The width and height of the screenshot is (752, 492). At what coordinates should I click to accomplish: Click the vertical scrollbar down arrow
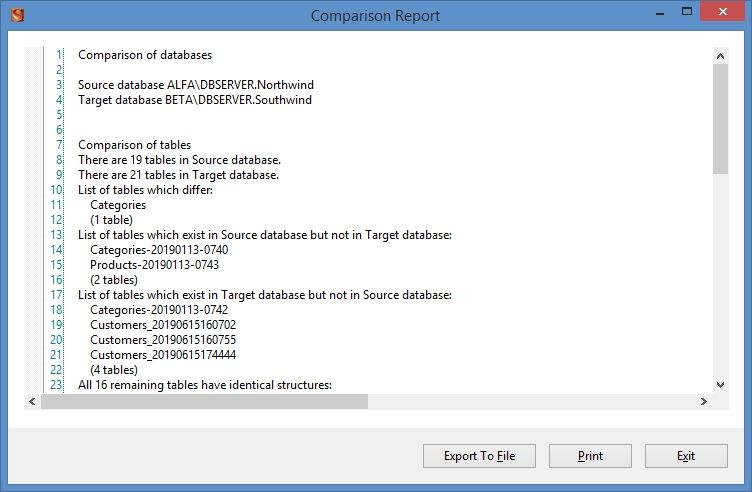click(x=720, y=385)
